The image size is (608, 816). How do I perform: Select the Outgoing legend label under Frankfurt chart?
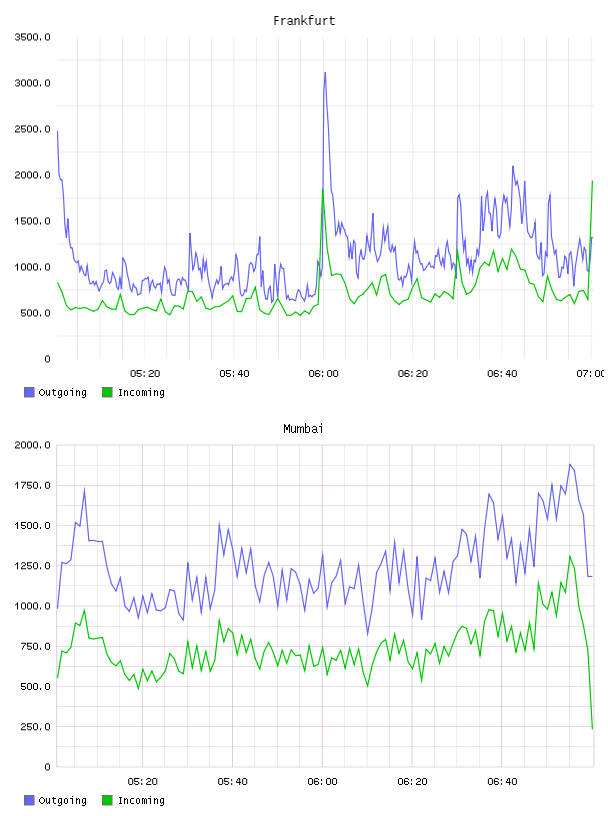[x=62, y=393]
